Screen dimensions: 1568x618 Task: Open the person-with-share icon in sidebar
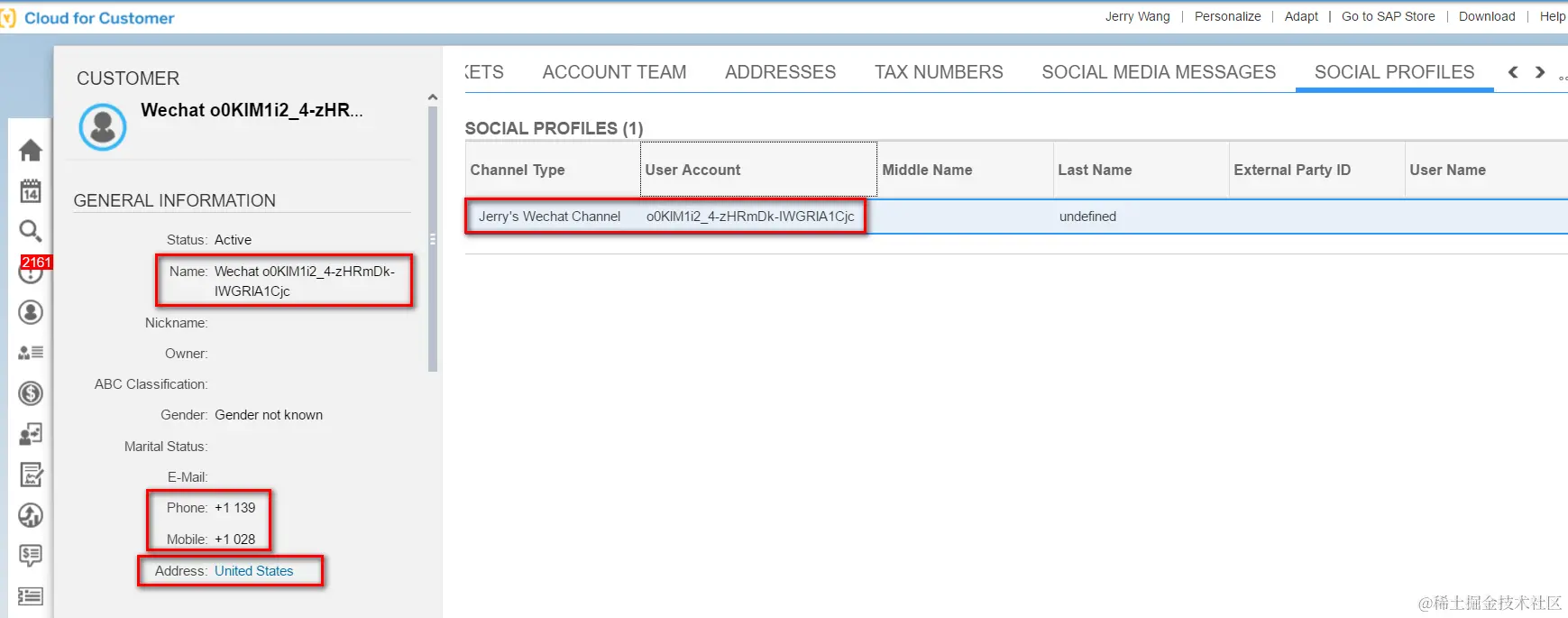tap(31, 434)
